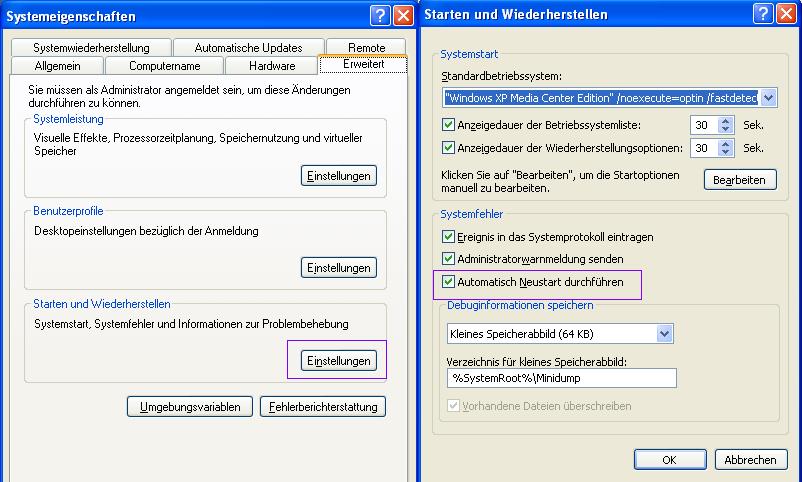This screenshot has height=482, width=802.
Task: Open the Standardbetriebssystem dropdown
Action: (x=768, y=98)
